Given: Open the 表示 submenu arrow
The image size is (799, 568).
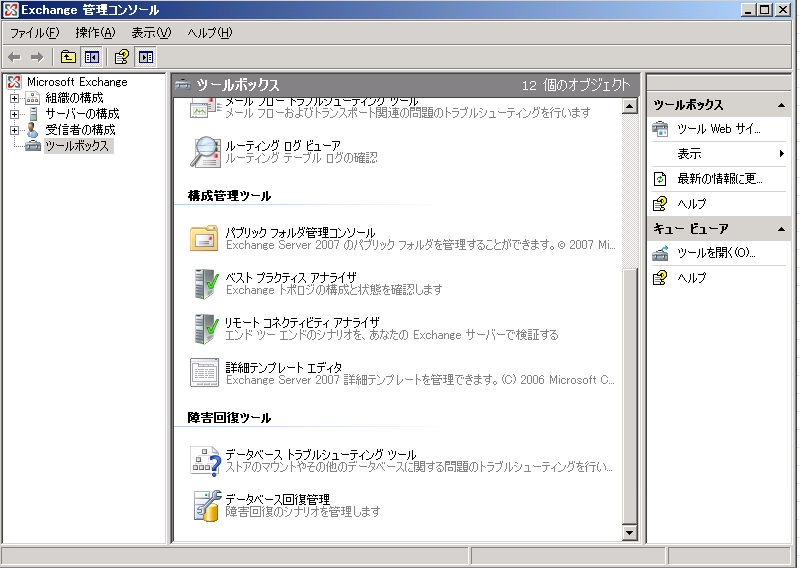Looking at the screenshot, I should 782,153.
